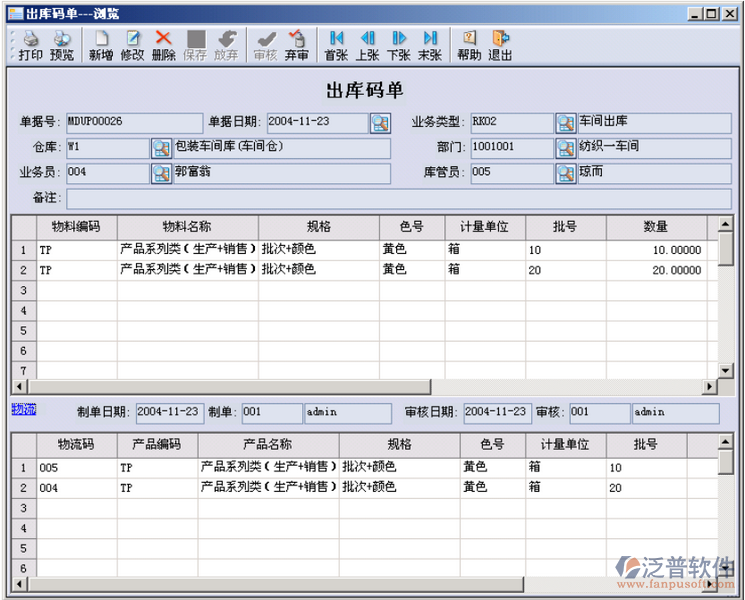Click the 物流 link label
Screen dimensions: 745x600
tap(23, 409)
